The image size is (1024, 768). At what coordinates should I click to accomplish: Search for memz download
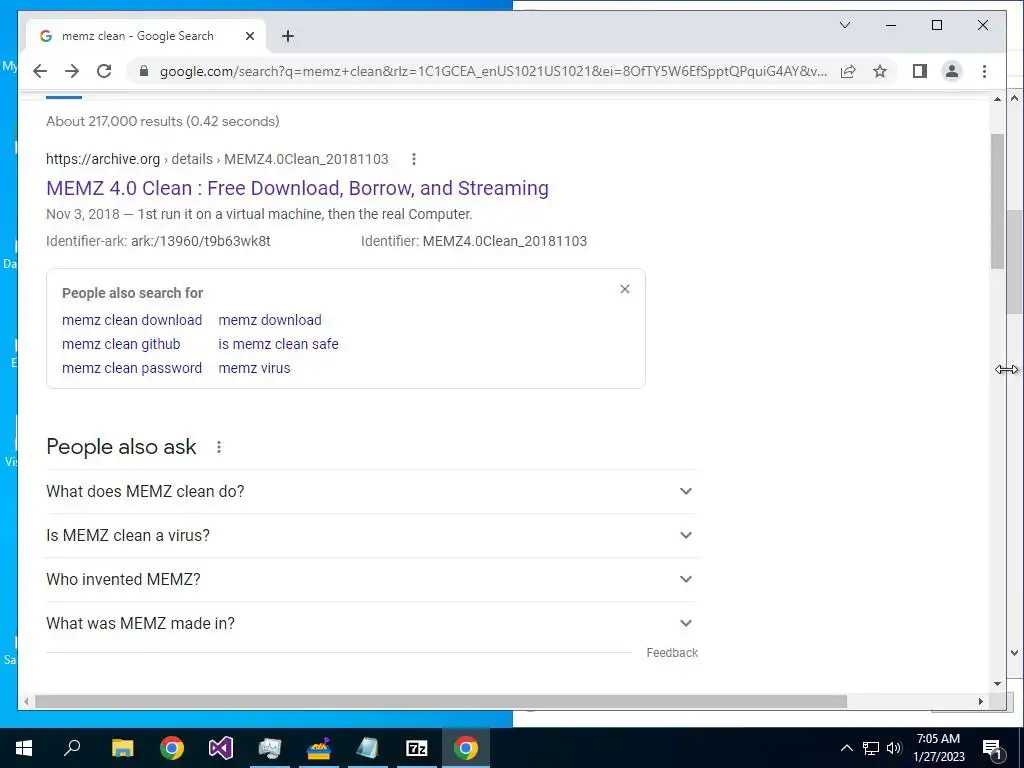point(270,320)
